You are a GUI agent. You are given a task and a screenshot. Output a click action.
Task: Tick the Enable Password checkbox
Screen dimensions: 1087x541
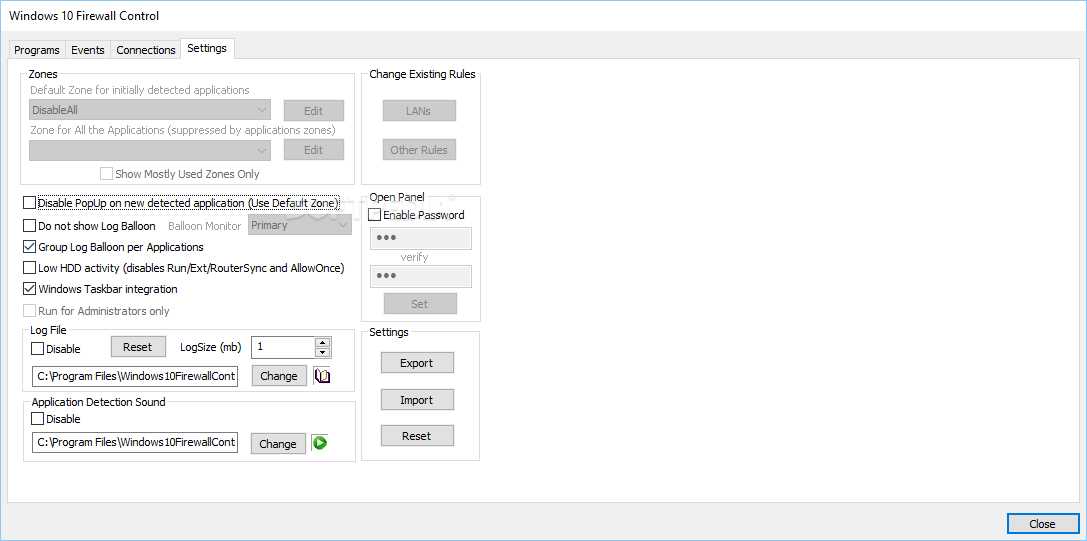click(374, 215)
